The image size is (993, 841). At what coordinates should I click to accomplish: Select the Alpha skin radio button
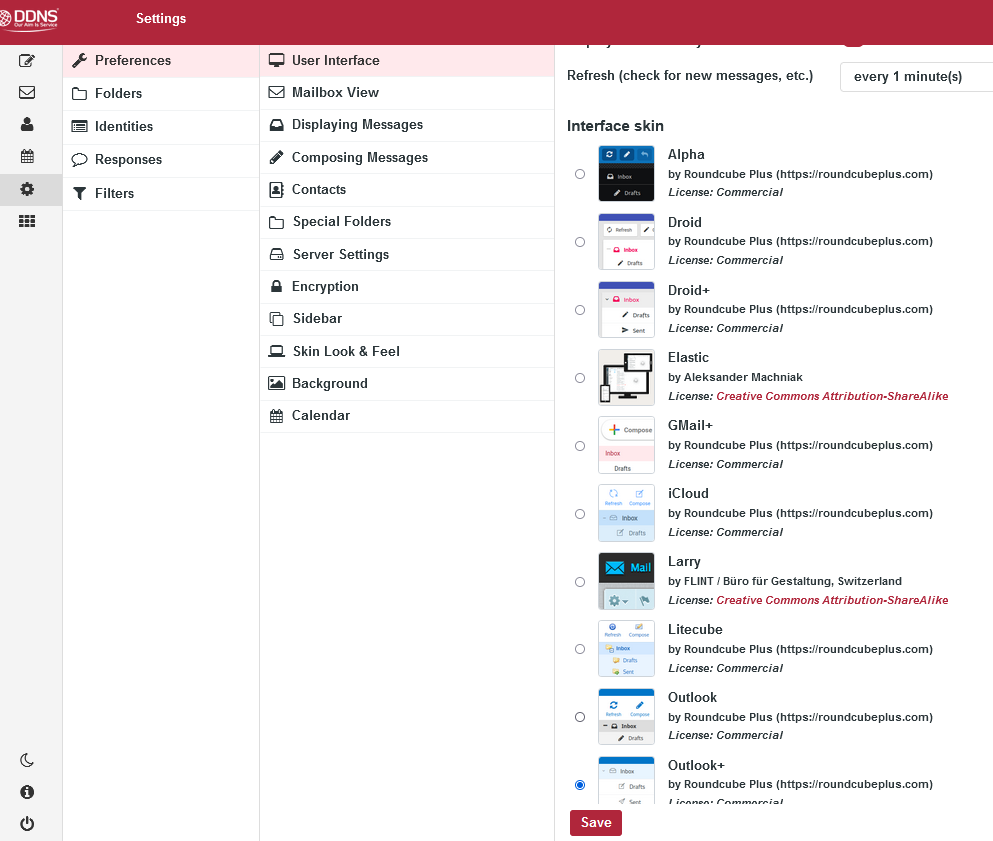(x=579, y=174)
